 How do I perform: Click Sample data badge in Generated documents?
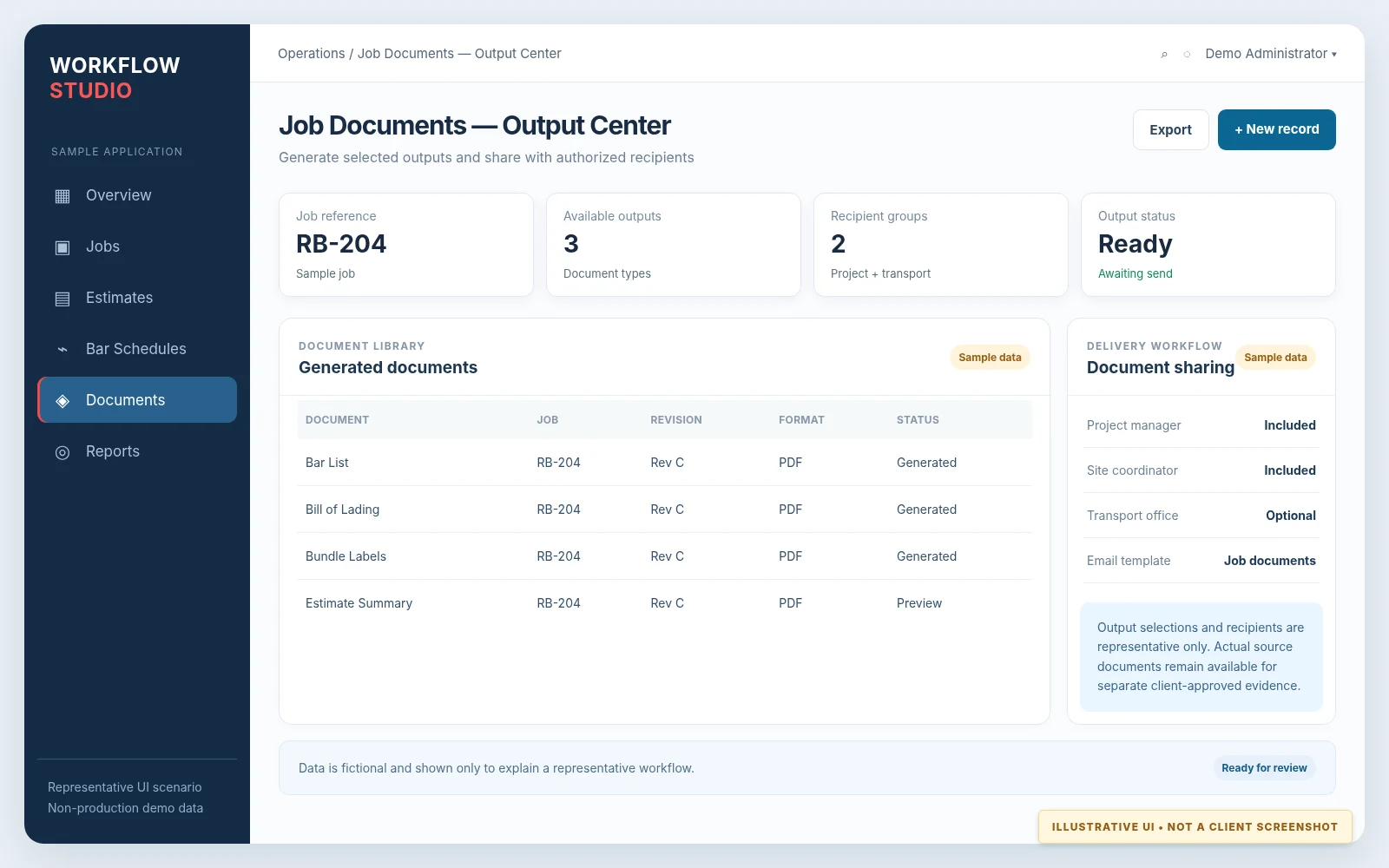pyautogui.click(x=990, y=358)
